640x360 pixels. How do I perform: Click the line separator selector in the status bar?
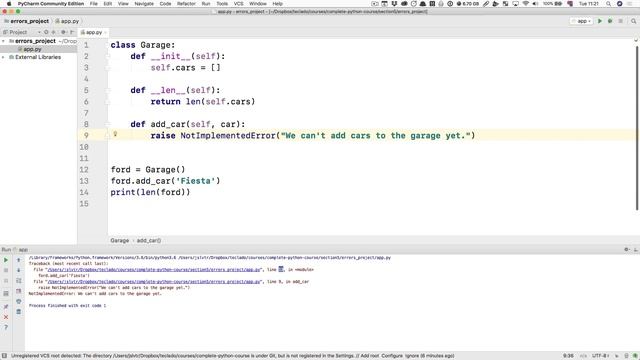pyautogui.click(x=583, y=356)
